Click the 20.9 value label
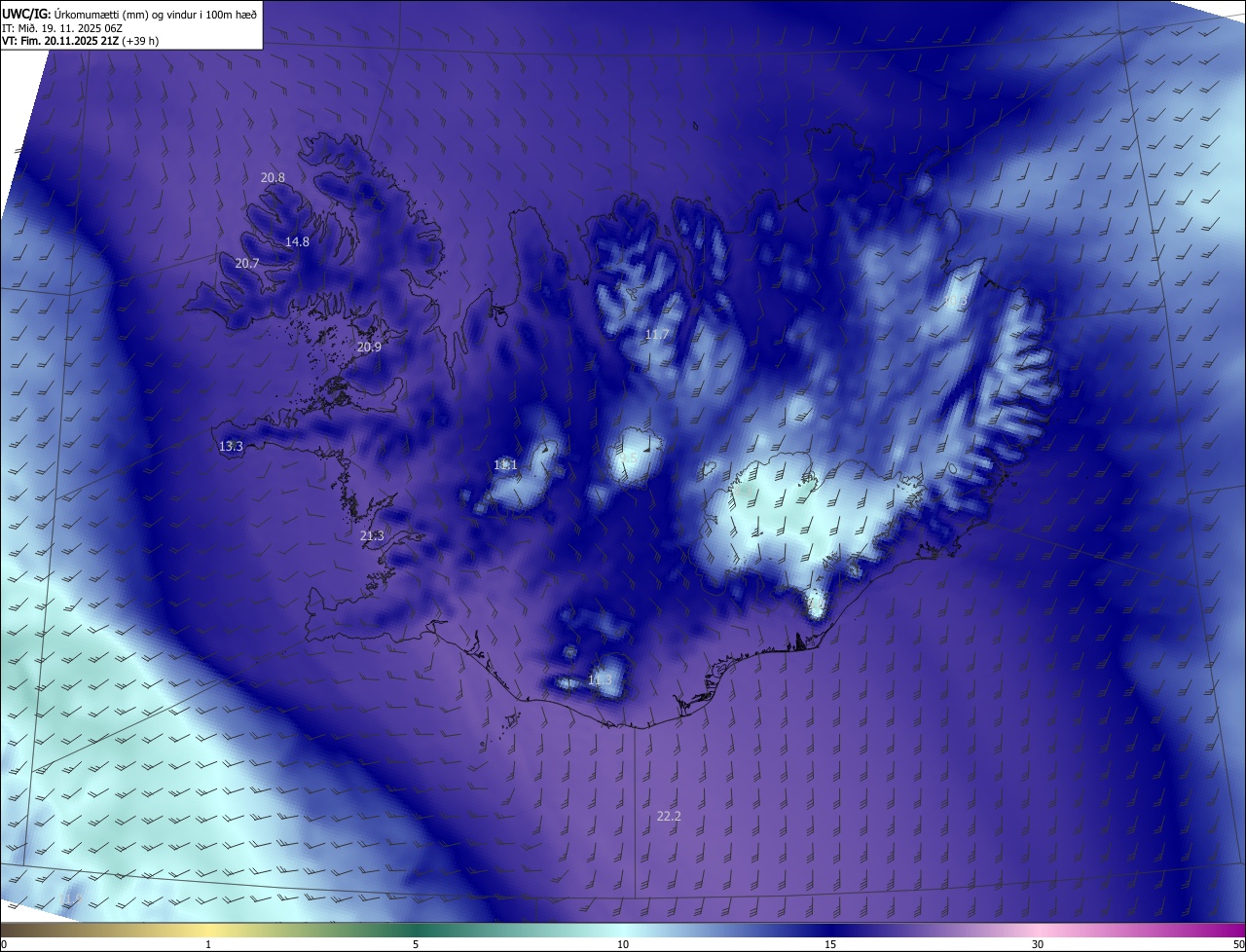This screenshot has width=1246, height=952. point(369,348)
